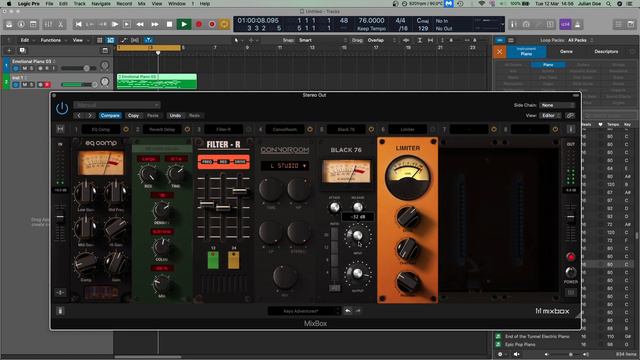Toggle power for slot 2 Reverb Delay

click(x=187, y=129)
